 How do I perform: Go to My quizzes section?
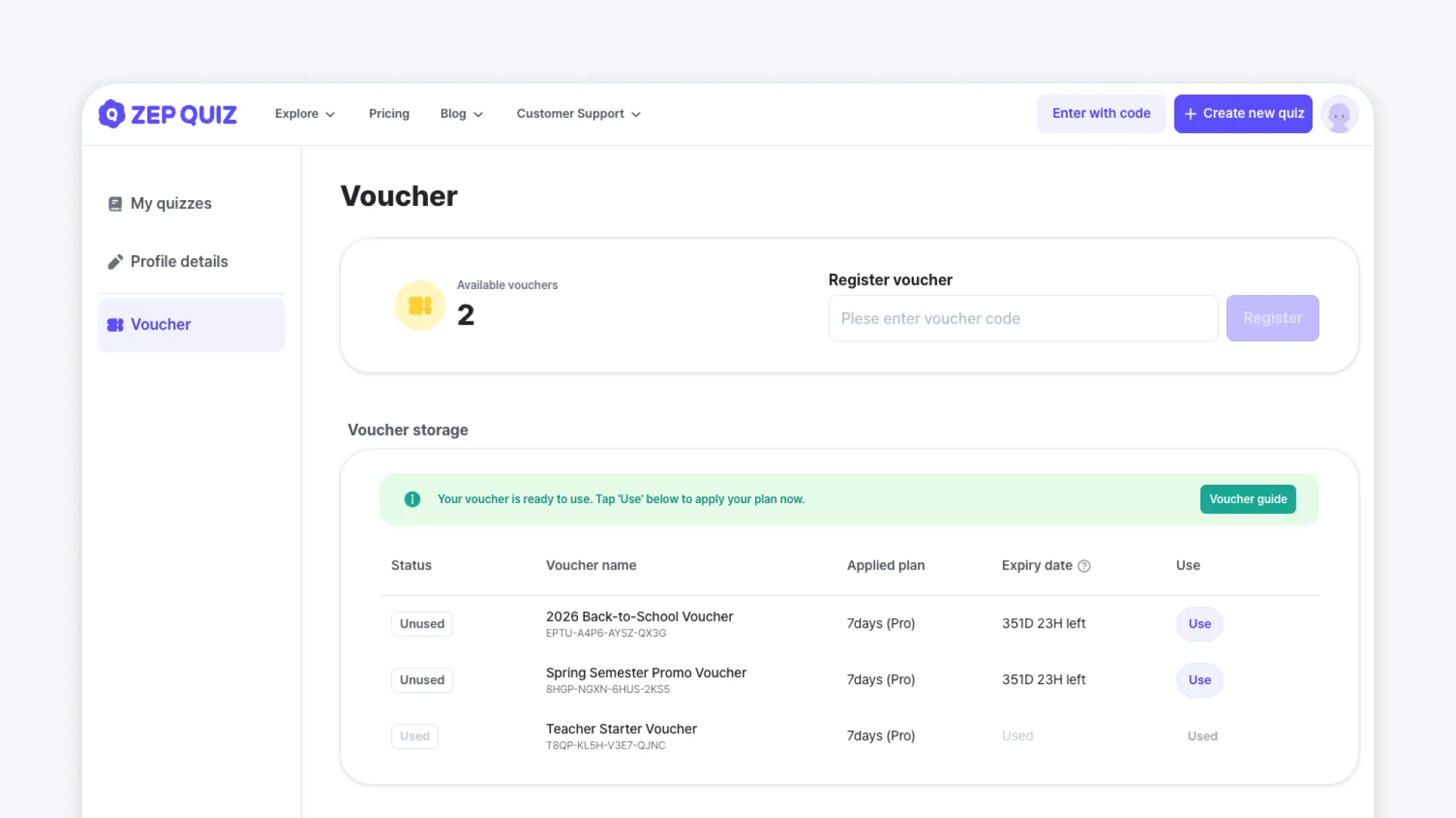(171, 204)
